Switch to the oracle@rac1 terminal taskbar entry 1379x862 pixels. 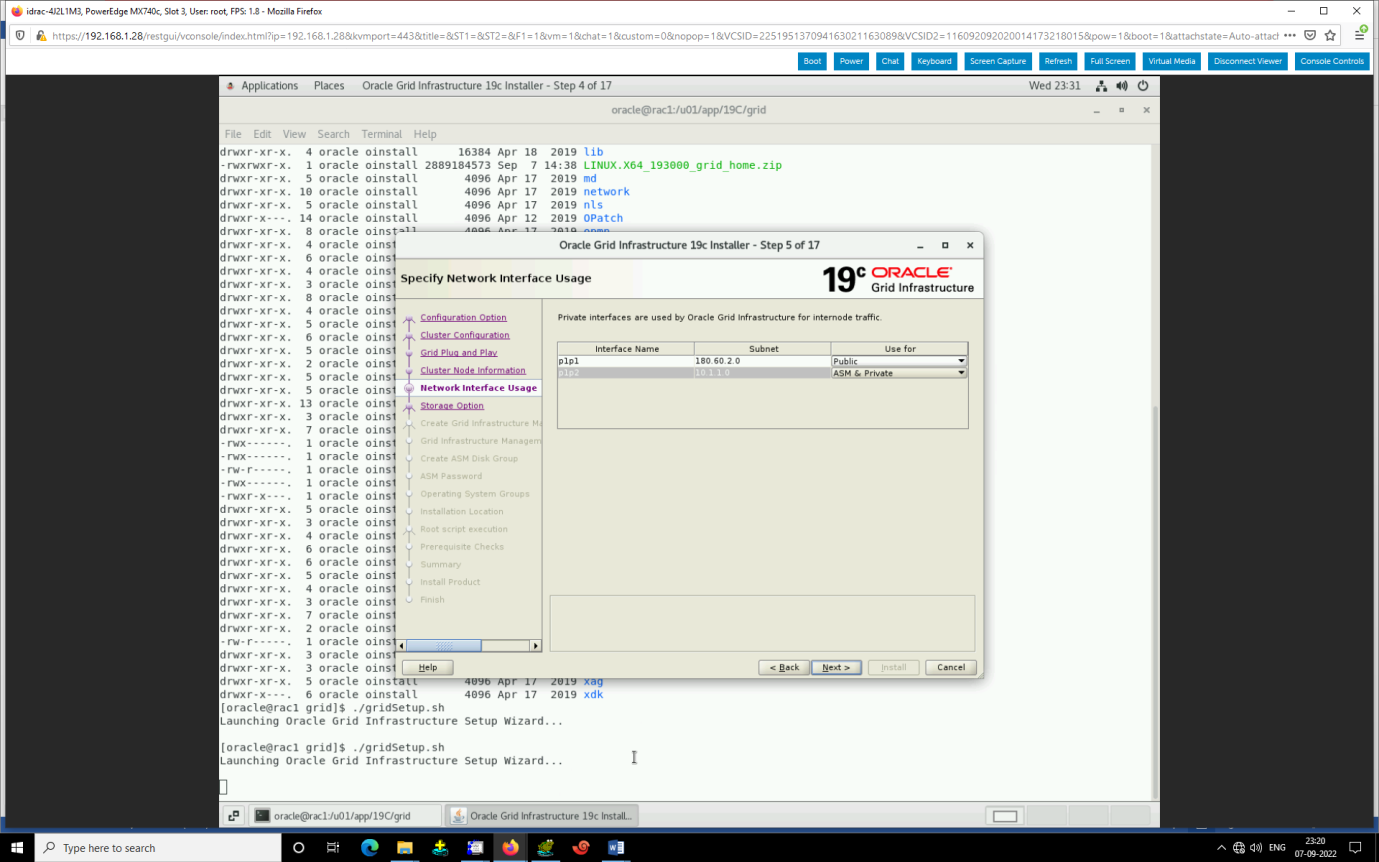click(x=344, y=816)
